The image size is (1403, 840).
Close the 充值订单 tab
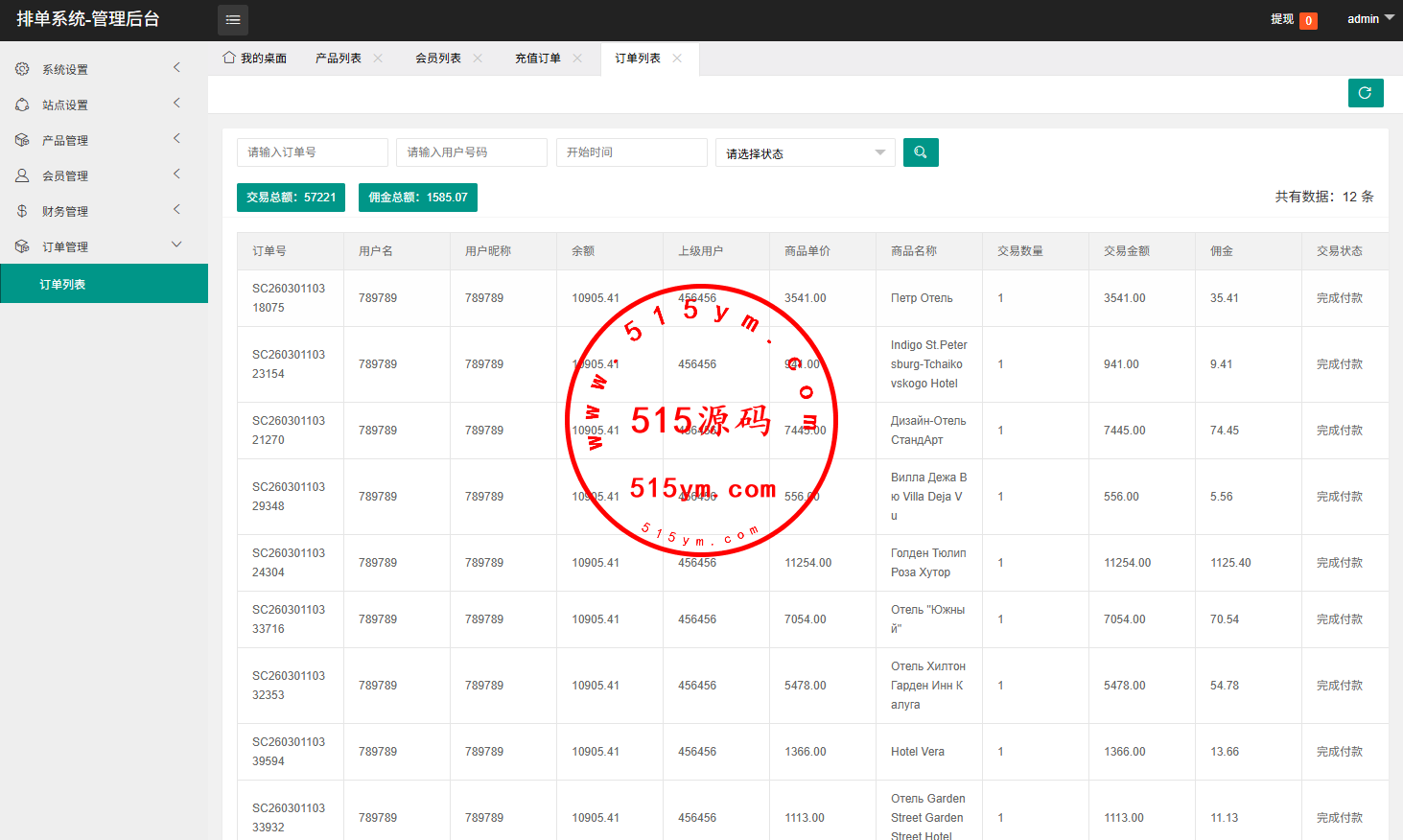577,58
